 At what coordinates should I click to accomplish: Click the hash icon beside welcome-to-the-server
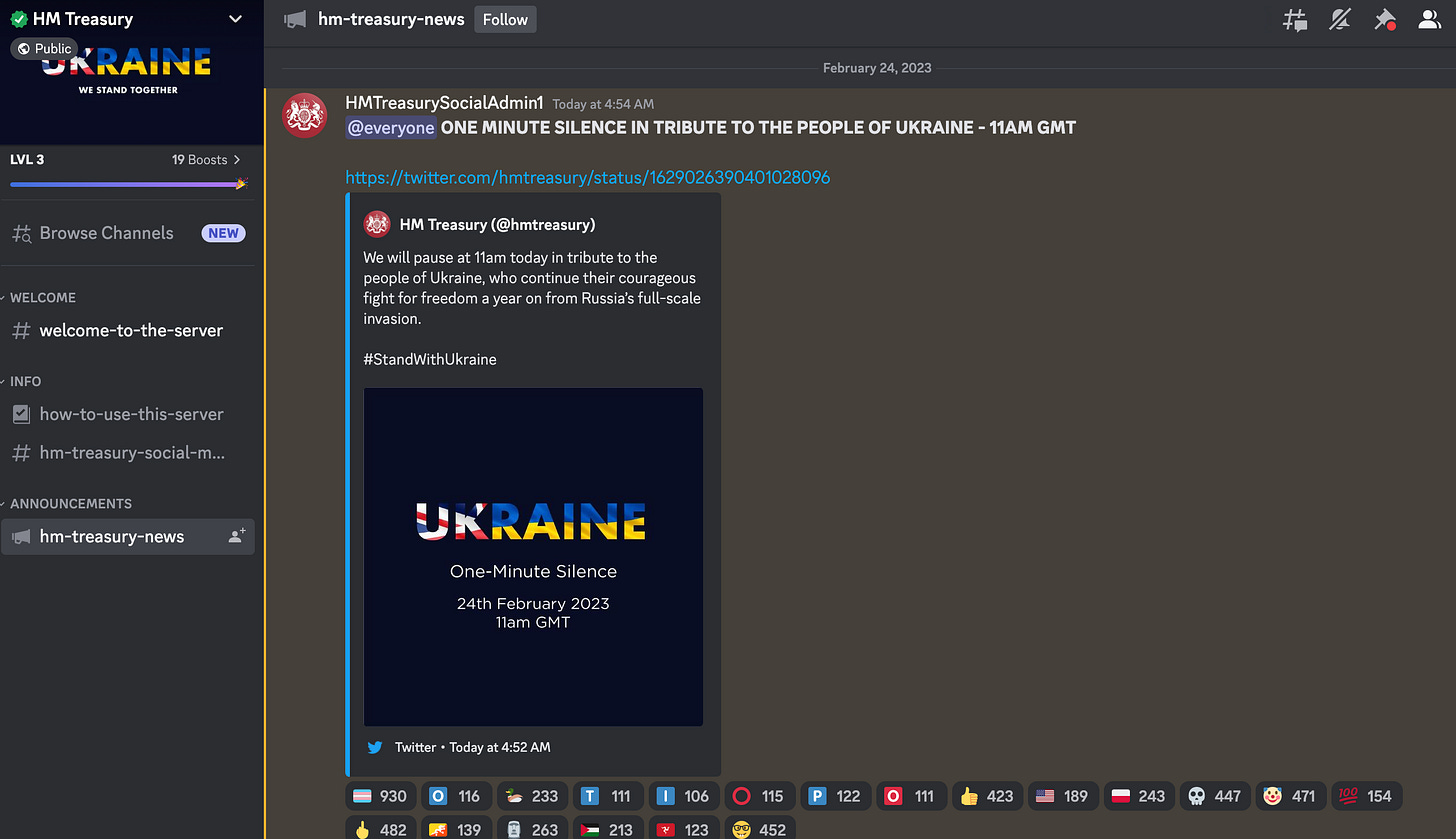pos(21,331)
